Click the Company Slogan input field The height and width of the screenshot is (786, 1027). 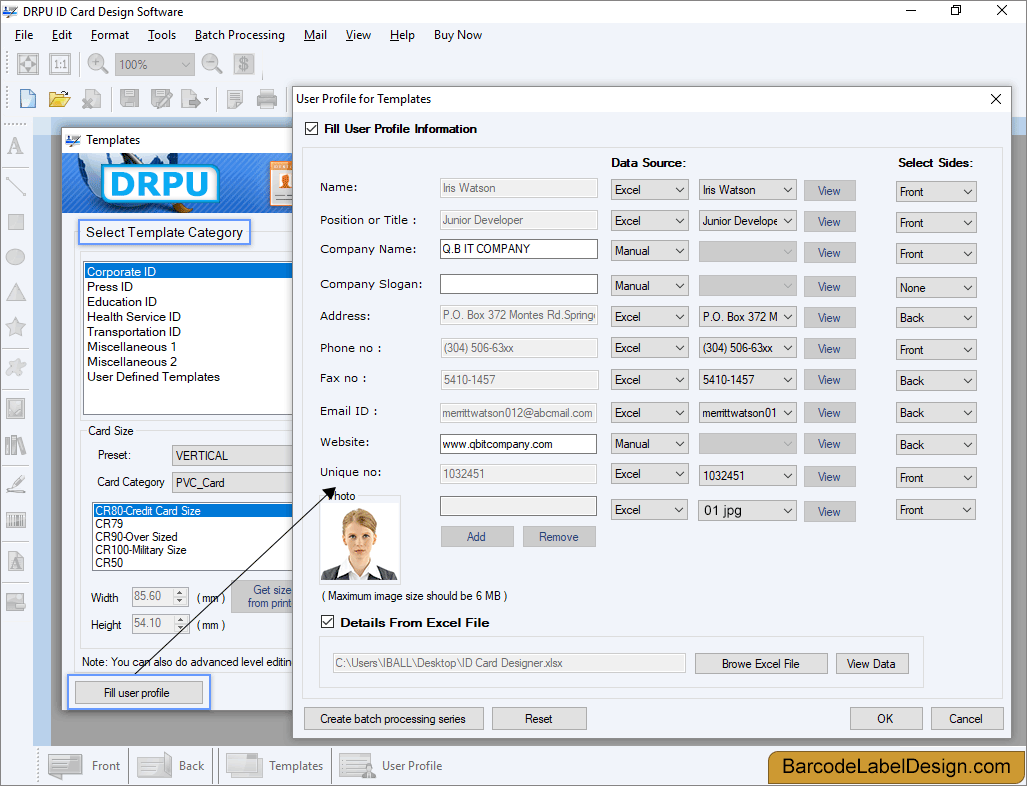[519, 284]
